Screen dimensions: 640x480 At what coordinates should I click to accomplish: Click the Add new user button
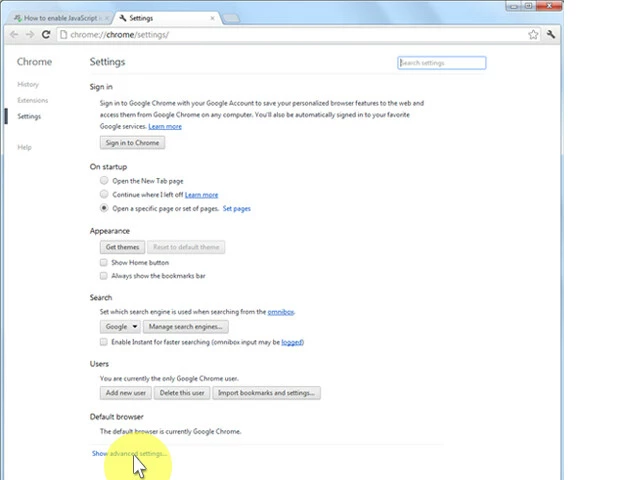click(126, 393)
